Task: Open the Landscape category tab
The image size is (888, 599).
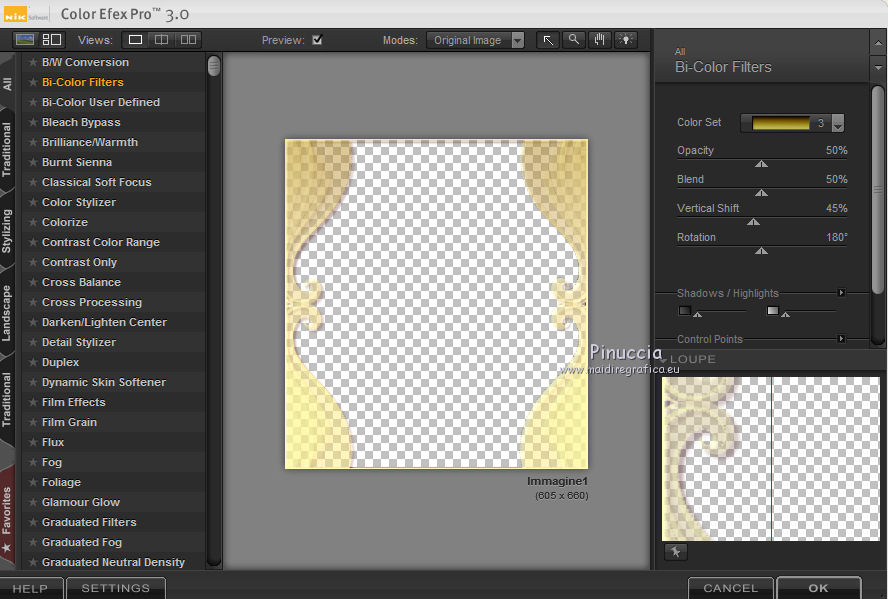Action: [x=7, y=313]
